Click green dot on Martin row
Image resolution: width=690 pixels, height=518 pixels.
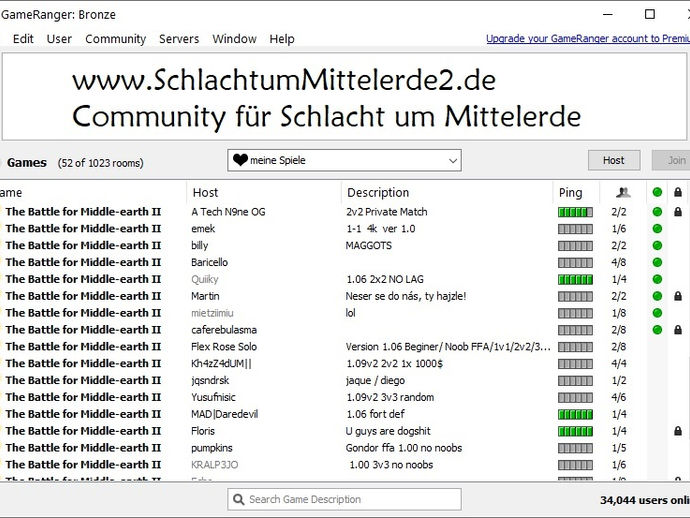[x=657, y=296]
